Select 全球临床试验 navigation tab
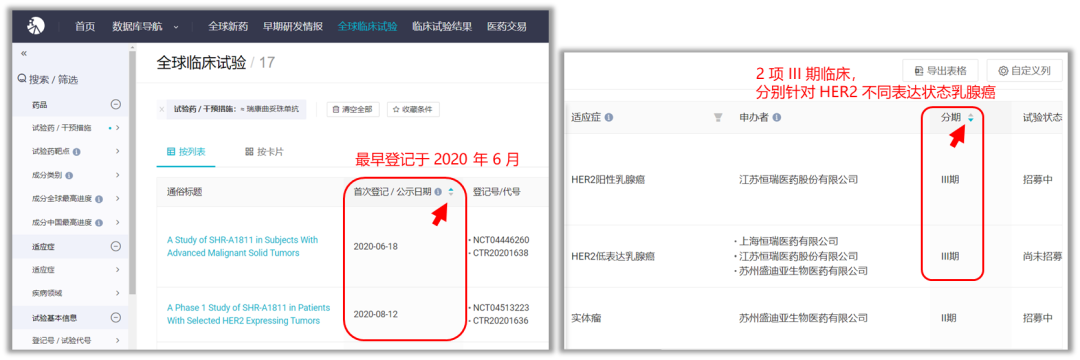Image resolution: width=1080 pixels, height=360 pixels. [x=368, y=27]
